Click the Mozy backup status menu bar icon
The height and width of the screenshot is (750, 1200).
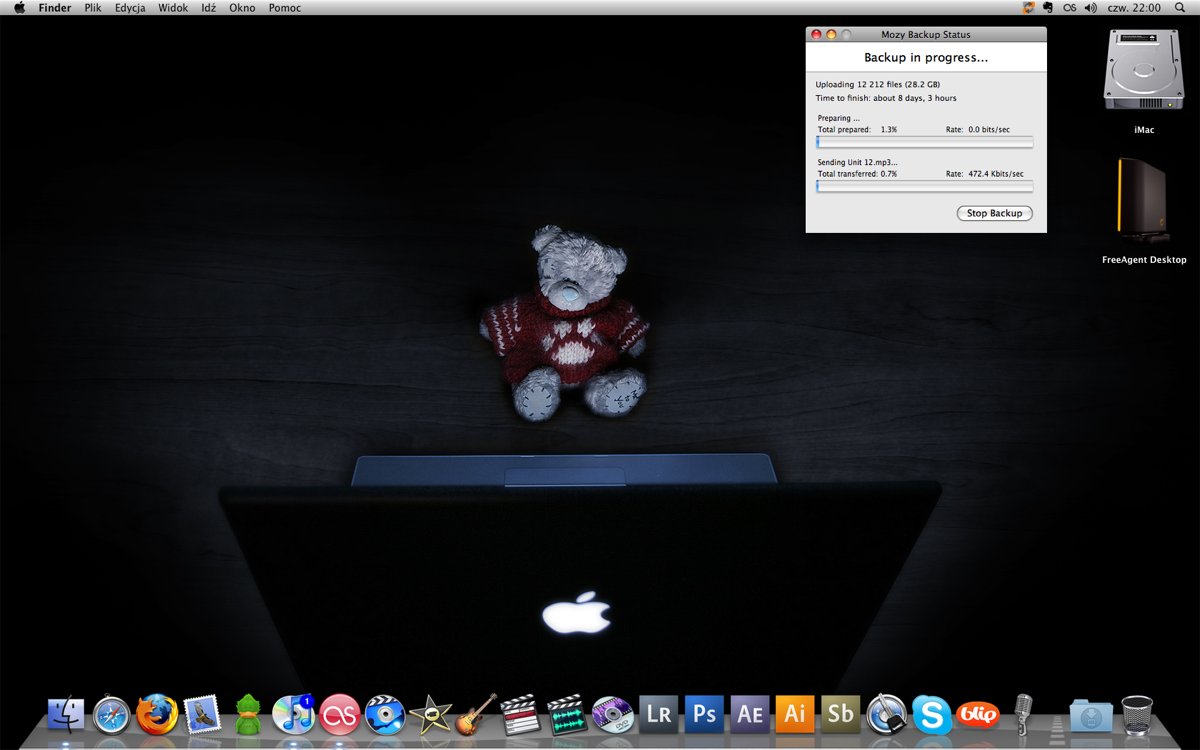(1029, 8)
